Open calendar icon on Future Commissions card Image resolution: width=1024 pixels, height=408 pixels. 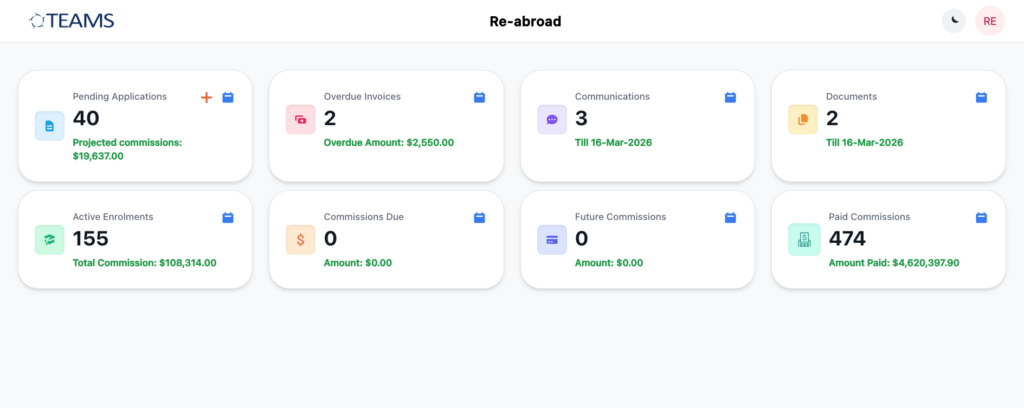pos(730,217)
